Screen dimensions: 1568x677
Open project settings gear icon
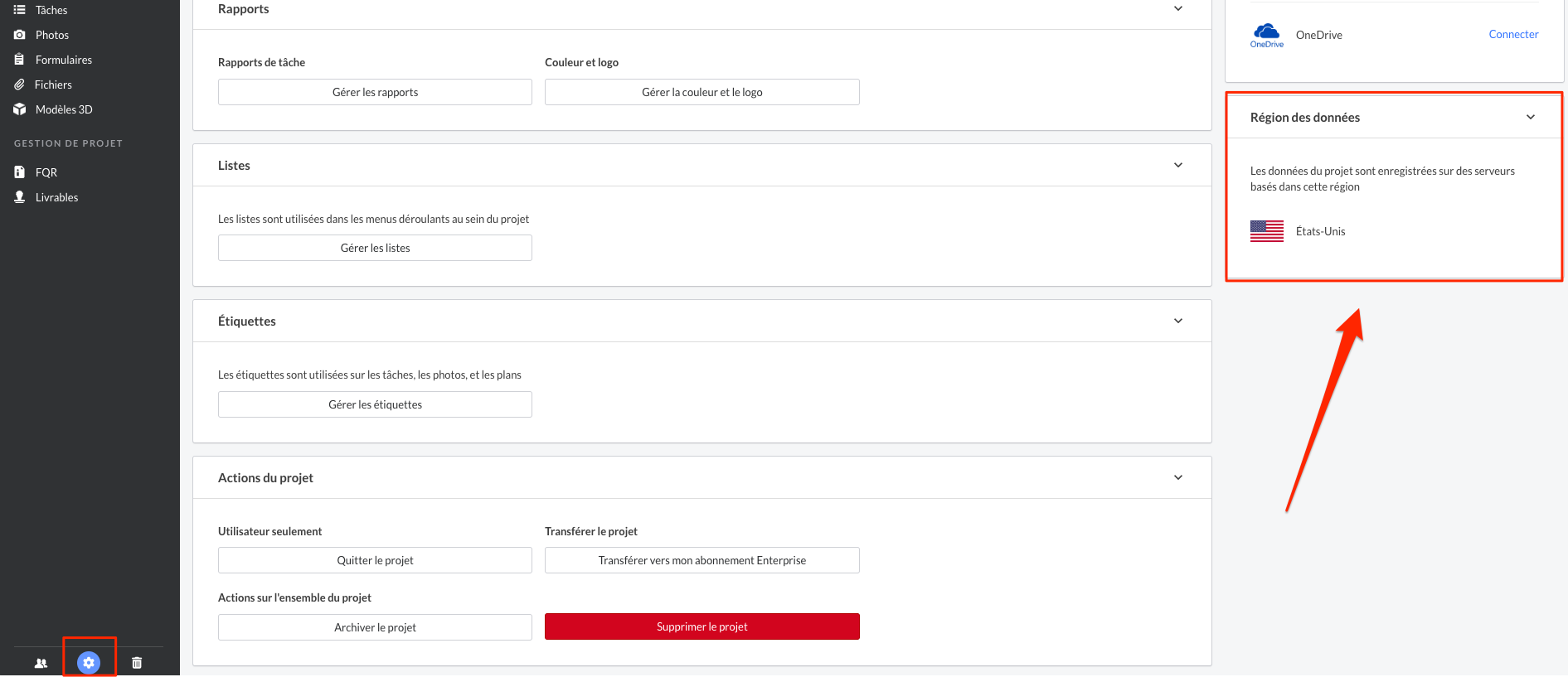pyautogui.click(x=89, y=663)
